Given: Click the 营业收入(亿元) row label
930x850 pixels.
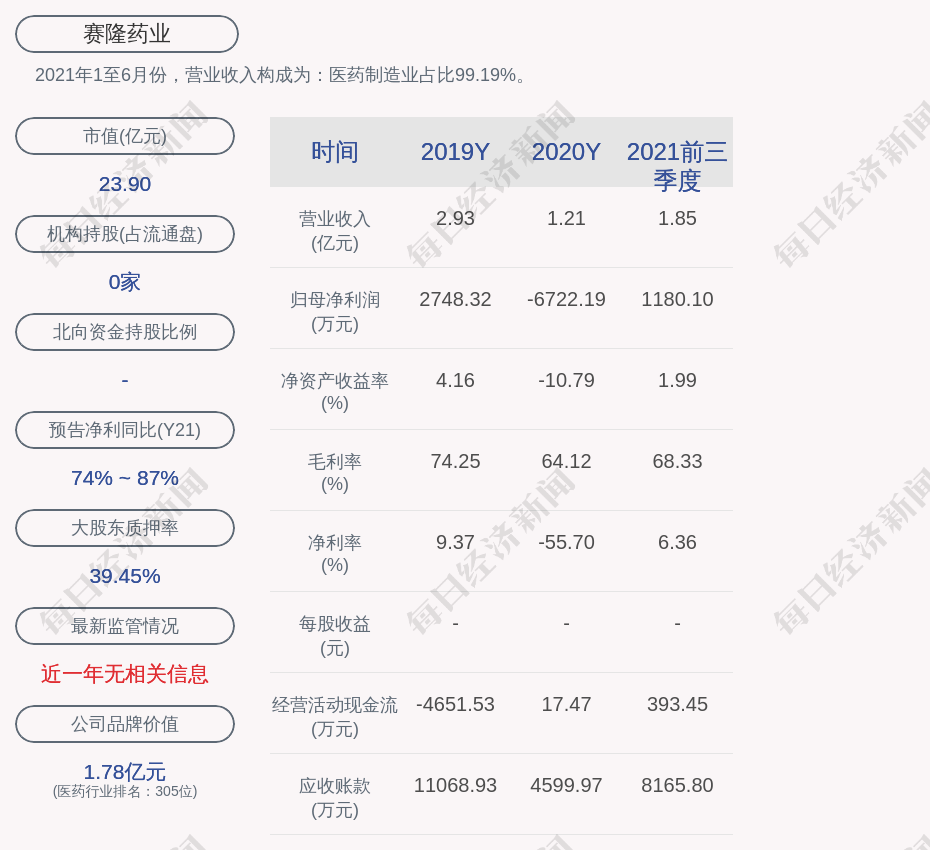Looking at the screenshot, I should pyautogui.click(x=335, y=231).
